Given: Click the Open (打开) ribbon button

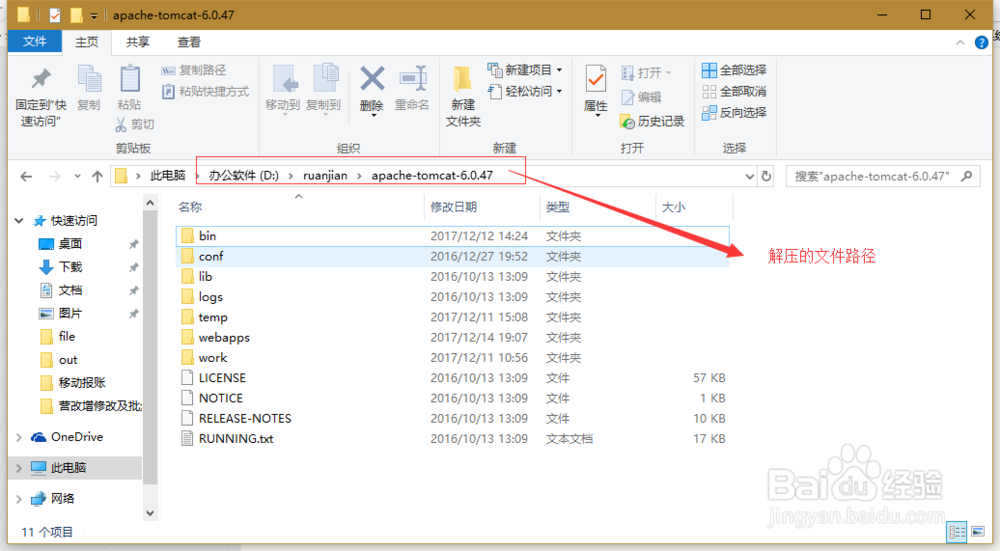Looking at the screenshot, I should tap(646, 73).
